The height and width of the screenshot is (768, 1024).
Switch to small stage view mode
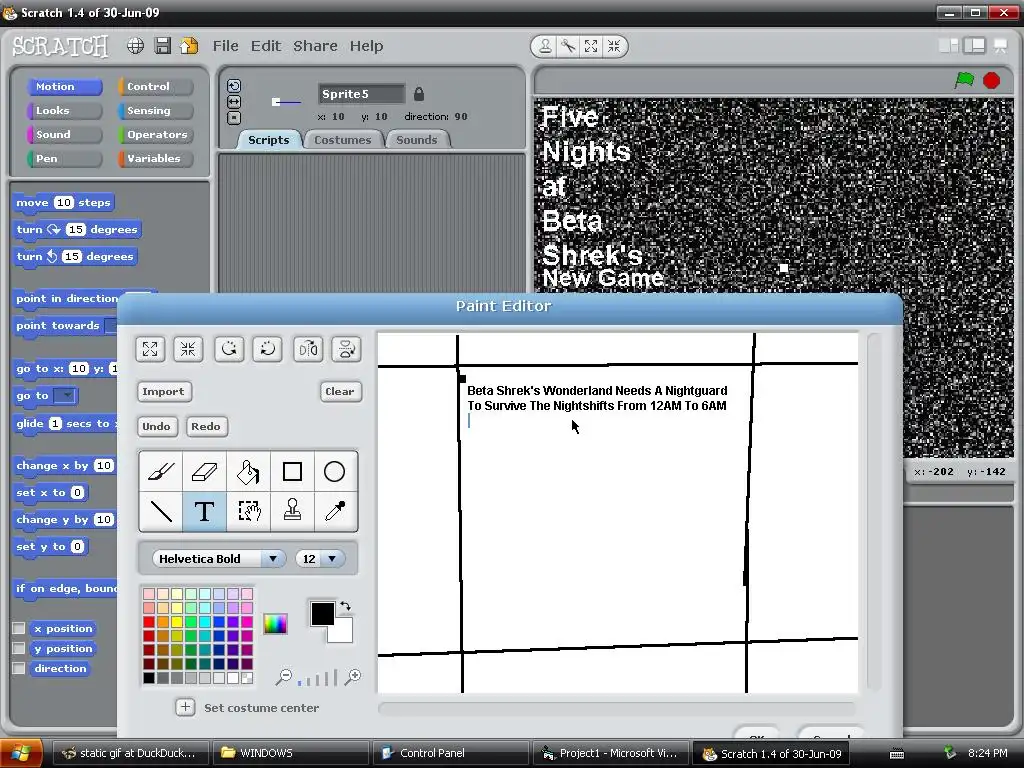coord(948,45)
